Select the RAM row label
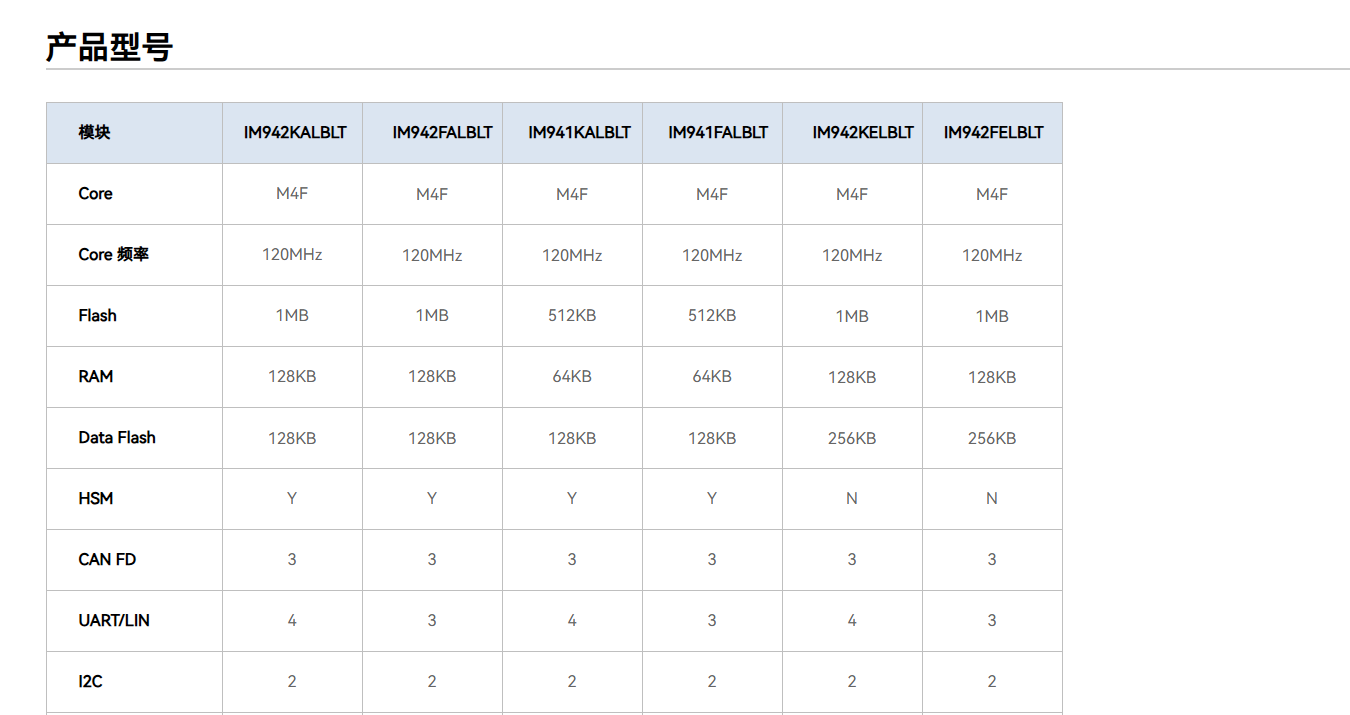1350x715 pixels. click(95, 377)
